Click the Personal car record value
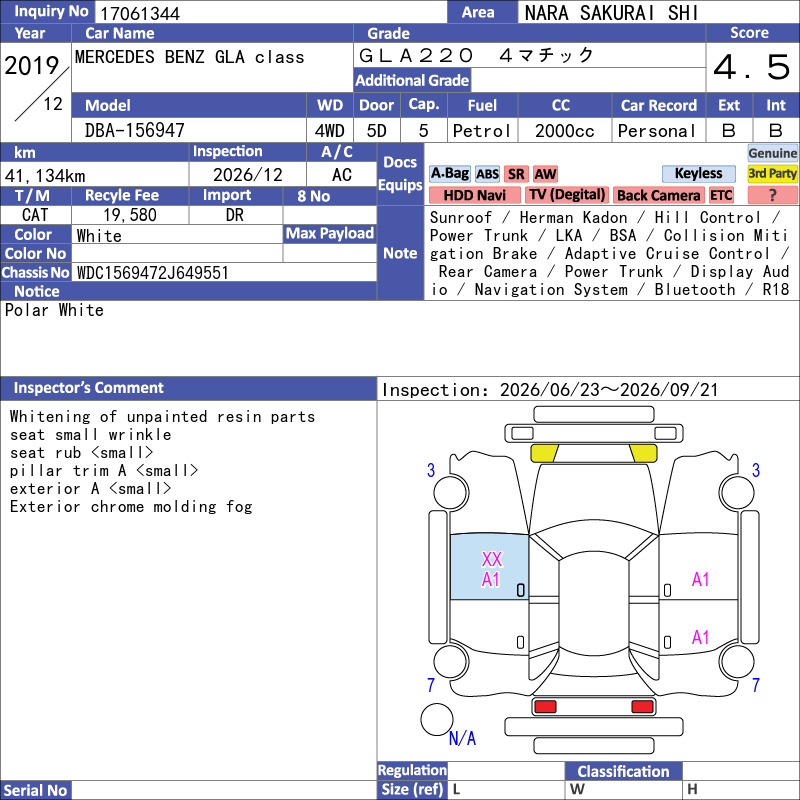Viewport: 800px width, 800px height. click(x=657, y=131)
